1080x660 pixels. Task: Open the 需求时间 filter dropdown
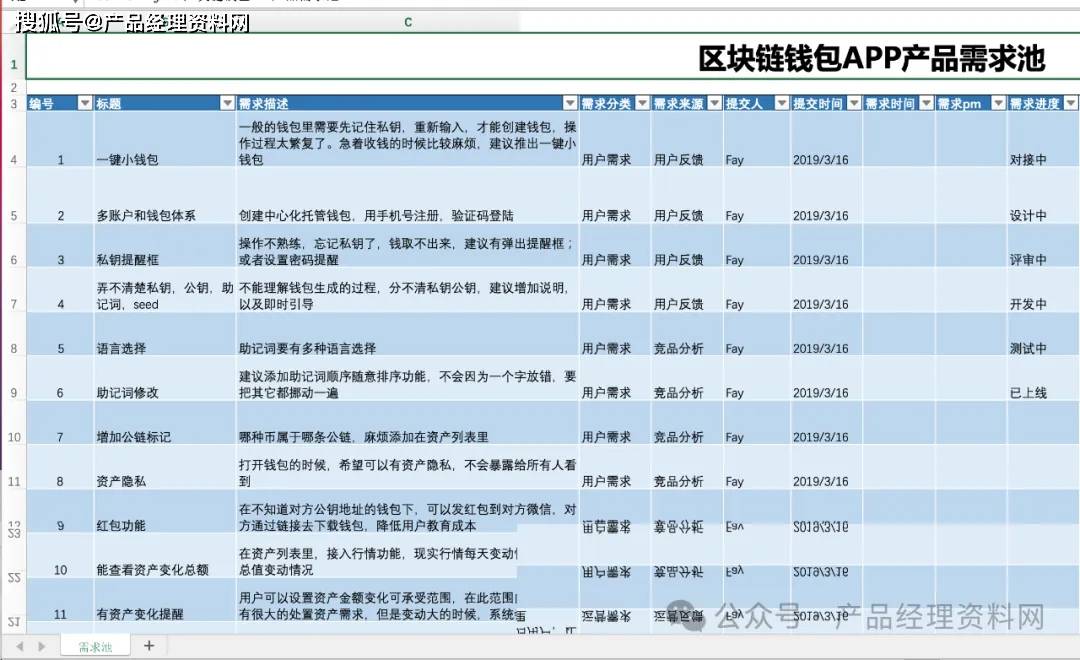click(x=926, y=103)
